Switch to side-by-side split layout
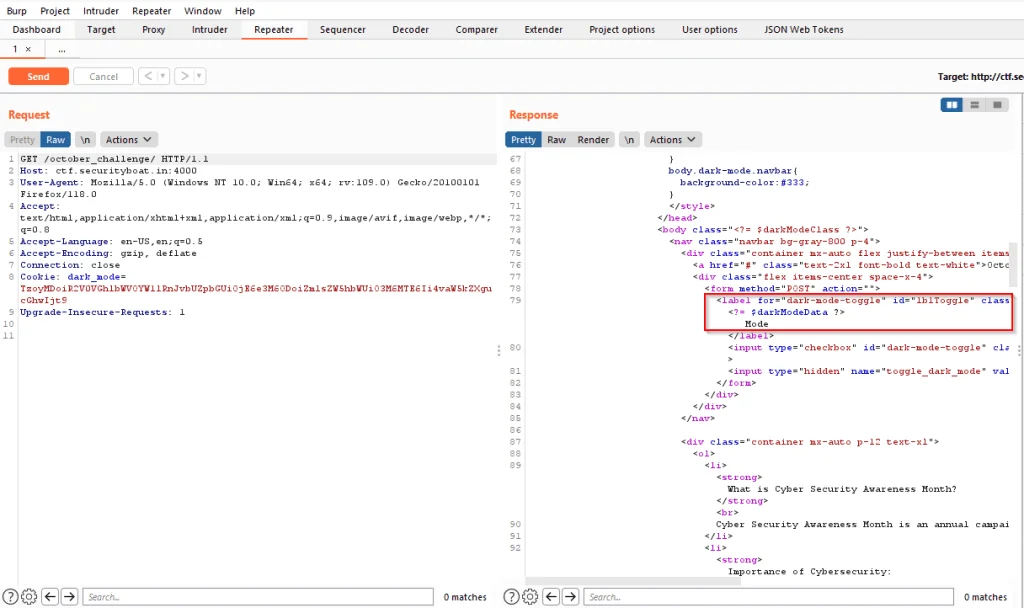Image resolution: width=1024 pixels, height=608 pixels. [952, 104]
